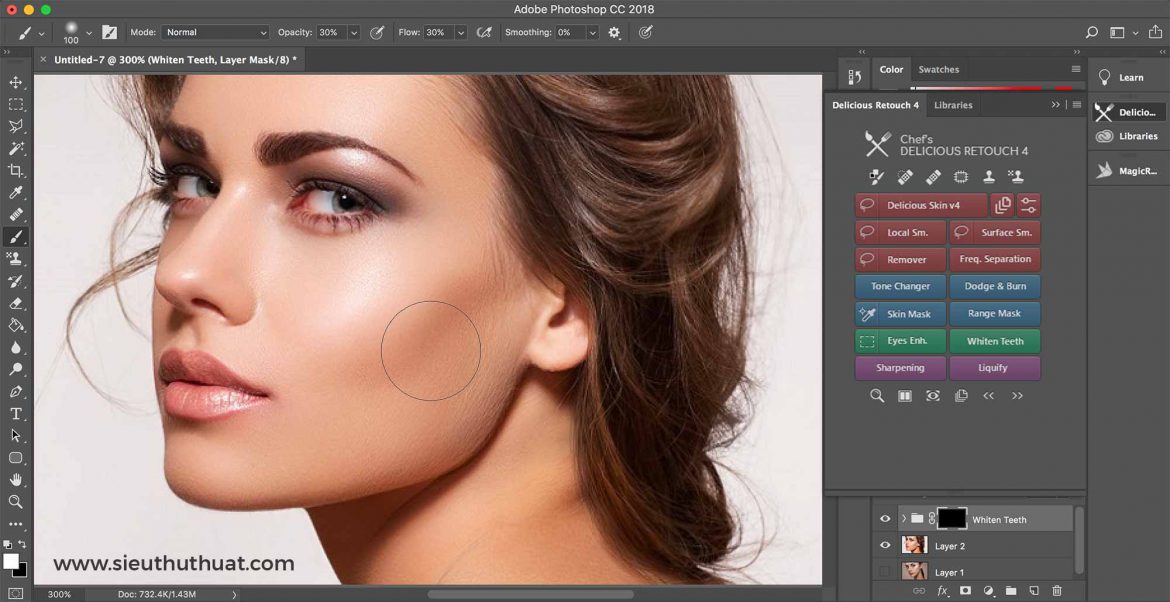This screenshot has width=1170, height=602.
Task: Click the Freq. Separation button
Action: tap(995, 258)
